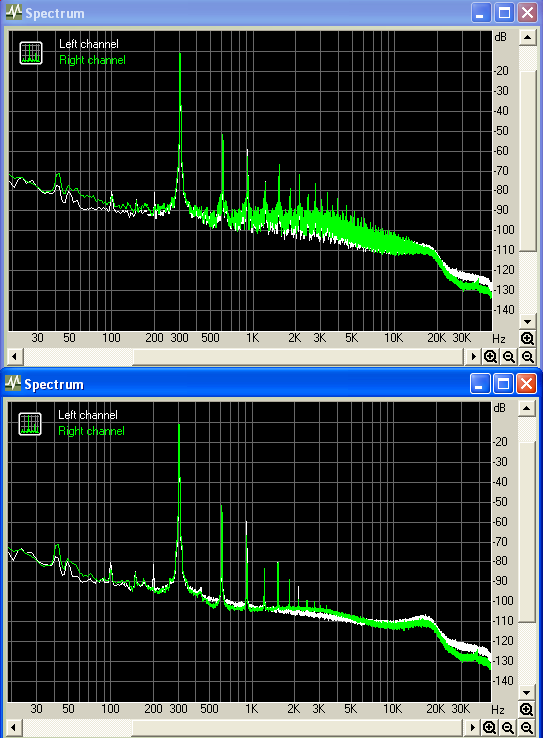
Task: Click right scroll arrow of top frequency scrollbar
Action: pos(473,357)
